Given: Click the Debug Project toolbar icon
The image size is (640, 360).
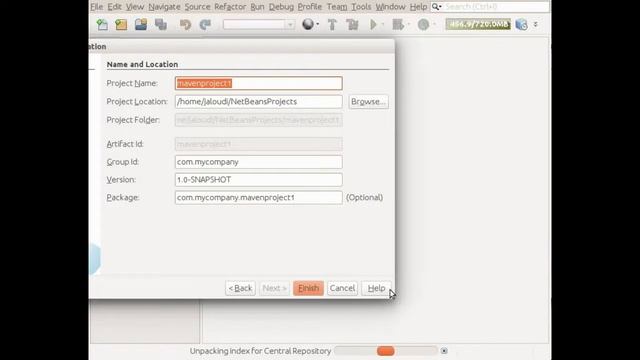Looking at the screenshot, I should pyautogui.click(x=398, y=24).
